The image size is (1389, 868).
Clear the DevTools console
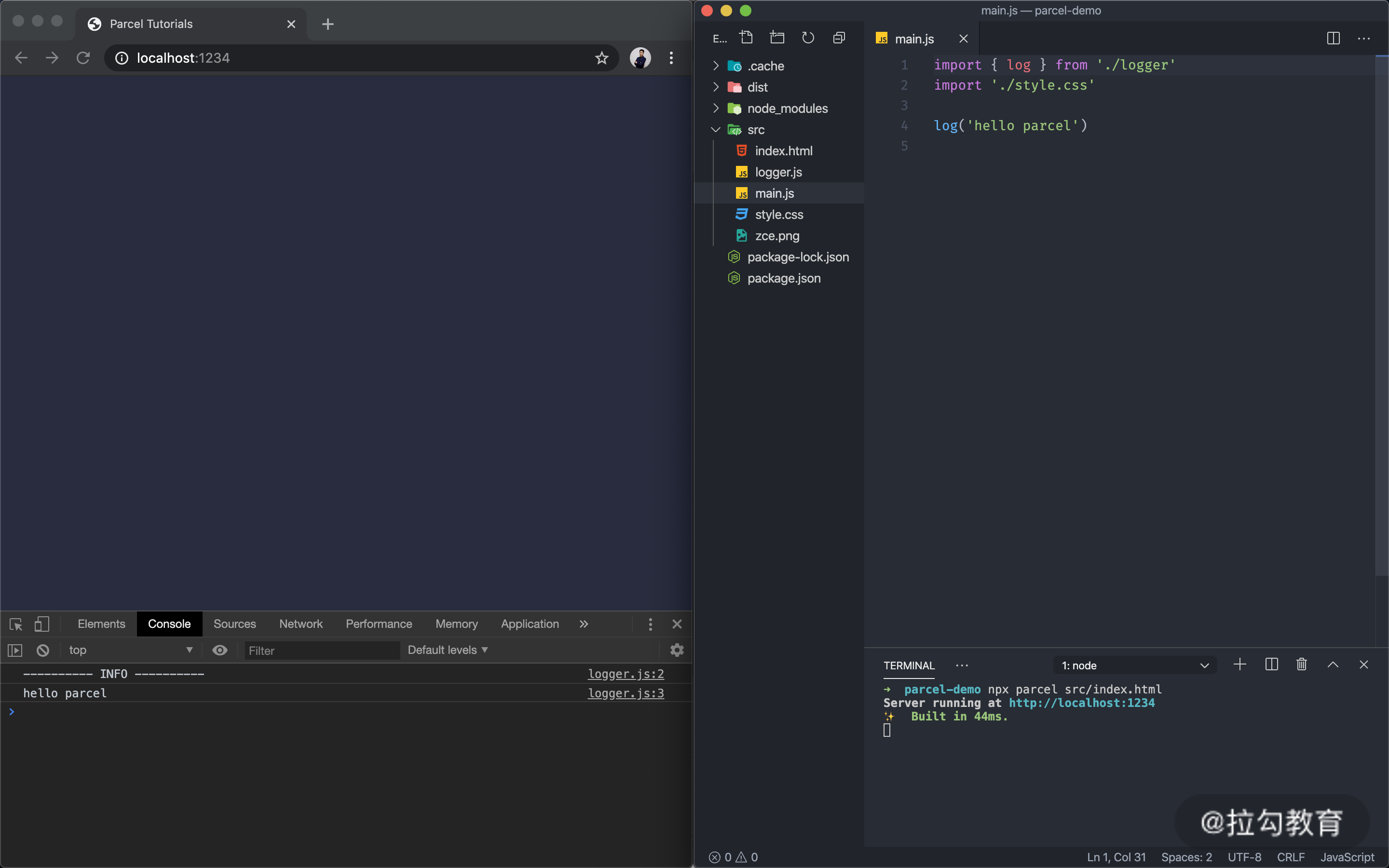coord(43,651)
